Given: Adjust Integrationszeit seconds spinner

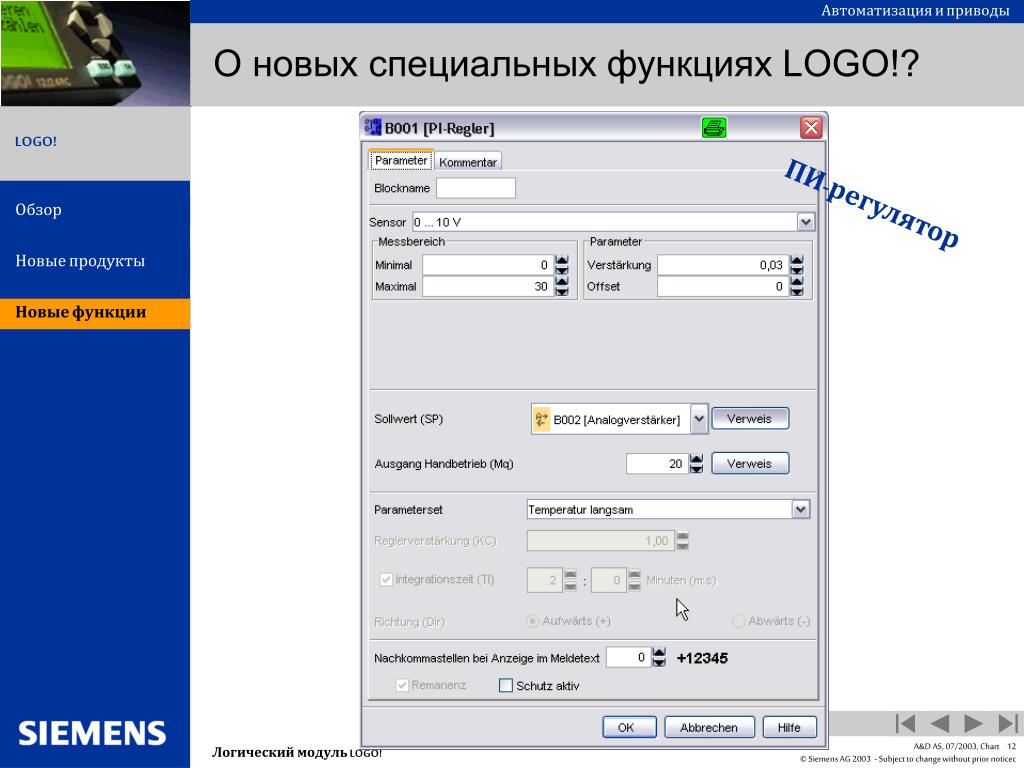Looking at the screenshot, I should click(x=634, y=580).
